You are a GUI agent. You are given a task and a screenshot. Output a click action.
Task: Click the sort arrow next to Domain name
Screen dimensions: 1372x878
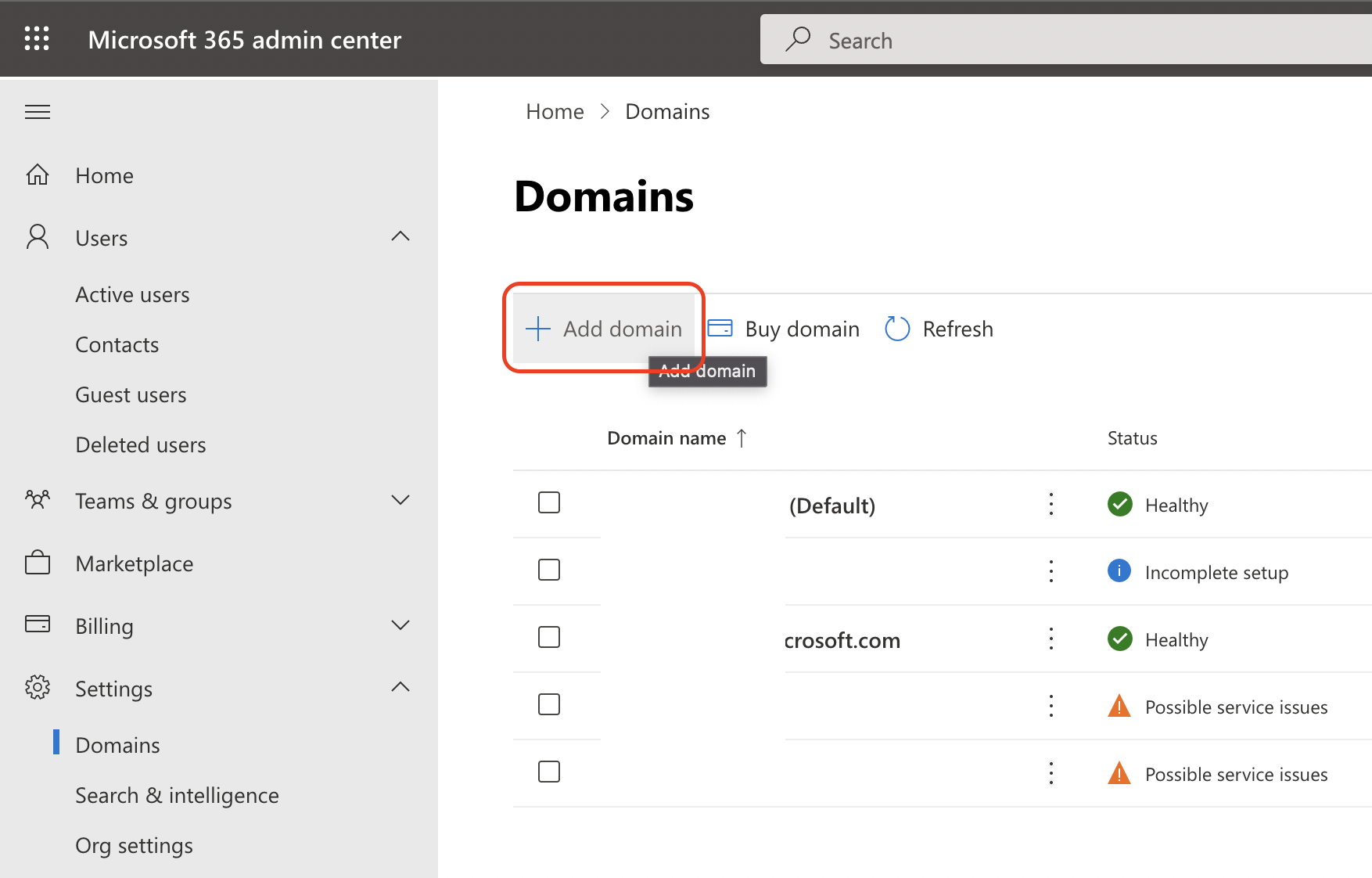[742, 438]
